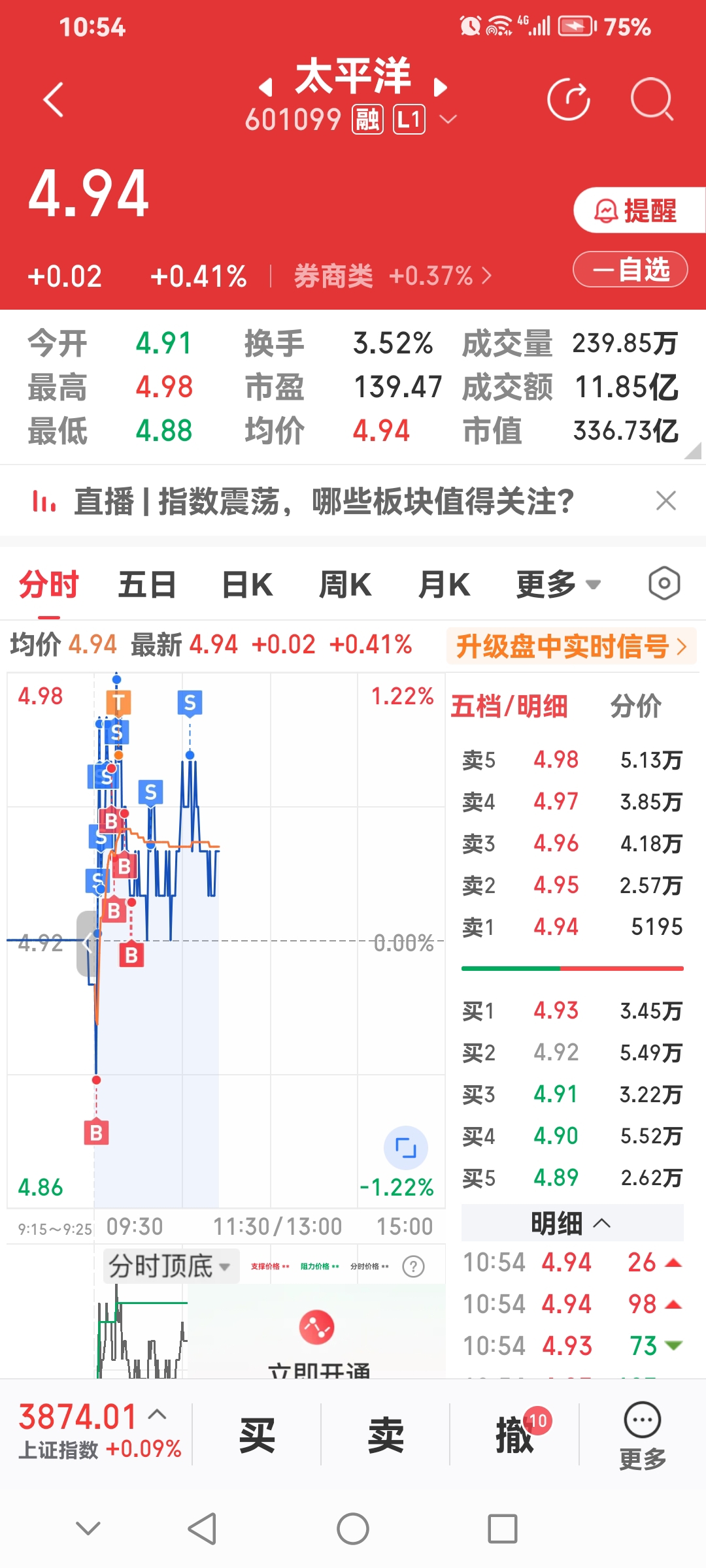The width and height of the screenshot is (706, 1568).
Task: Tap Android hide keyboard down chevron
Action: coord(88,1528)
